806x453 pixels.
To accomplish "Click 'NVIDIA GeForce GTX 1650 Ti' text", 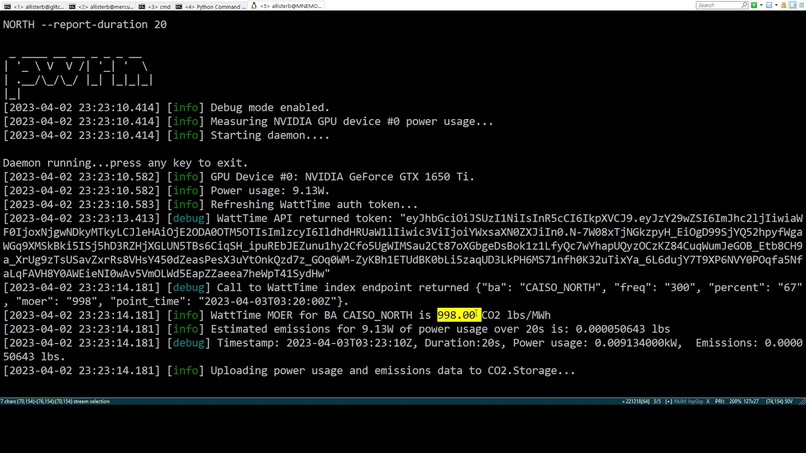I will (387, 177).
